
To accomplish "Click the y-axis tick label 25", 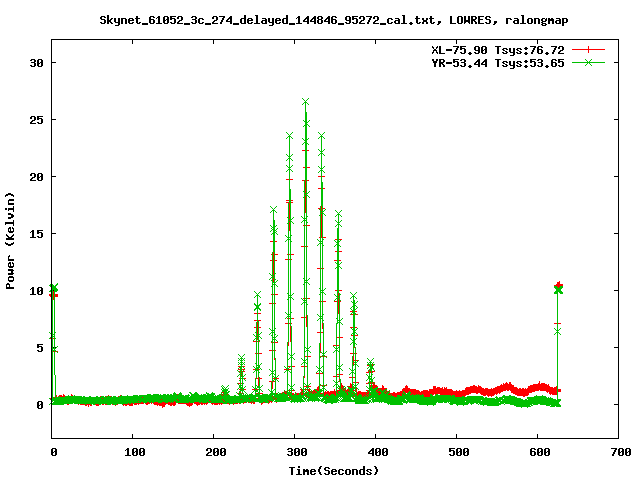I will point(37,120).
